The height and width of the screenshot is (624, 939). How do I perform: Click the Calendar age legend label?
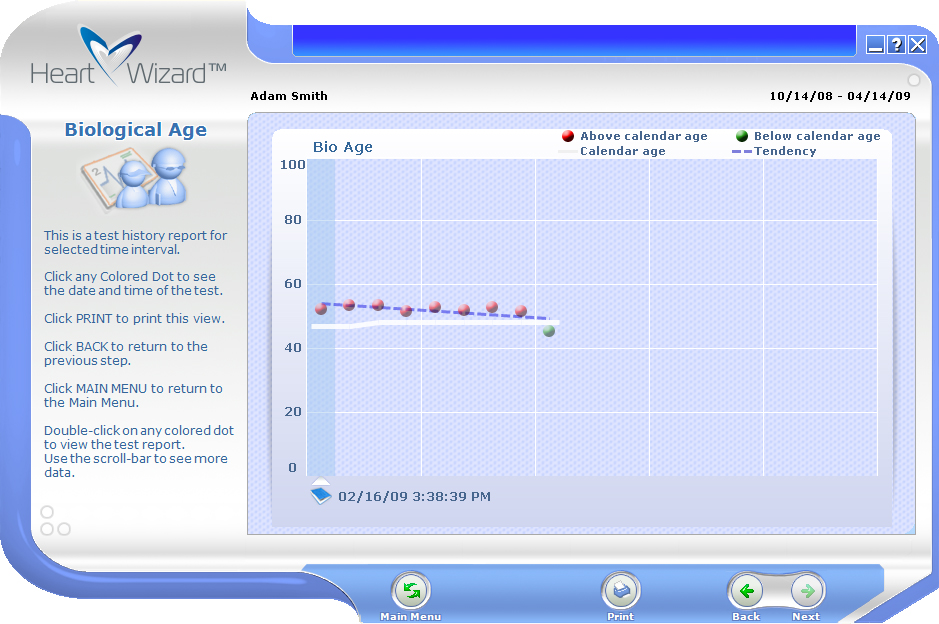622,151
